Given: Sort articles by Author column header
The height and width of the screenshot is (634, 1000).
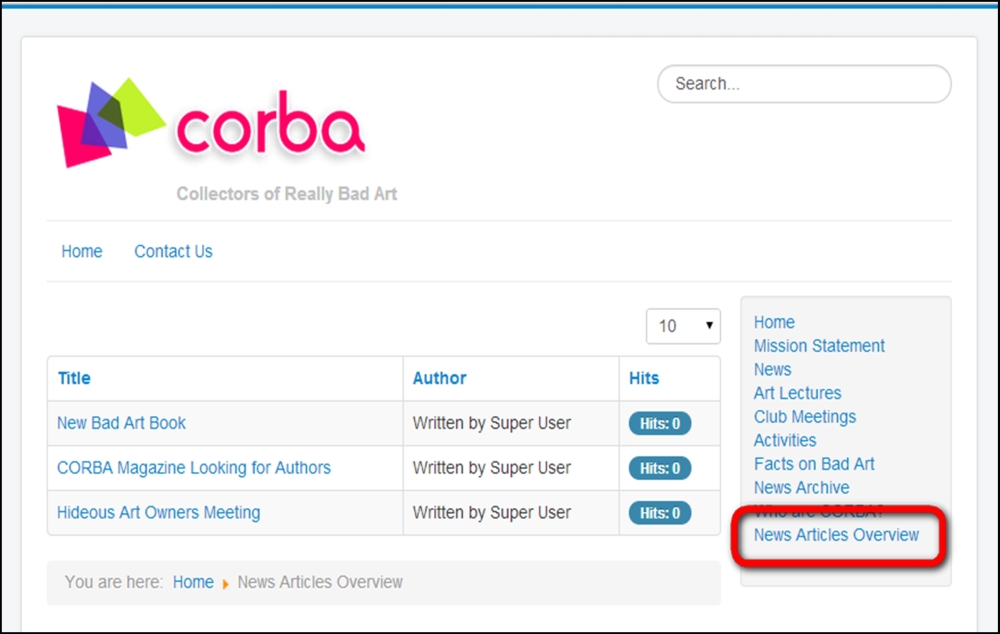Looking at the screenshot, I should click(x=439, y=378).
